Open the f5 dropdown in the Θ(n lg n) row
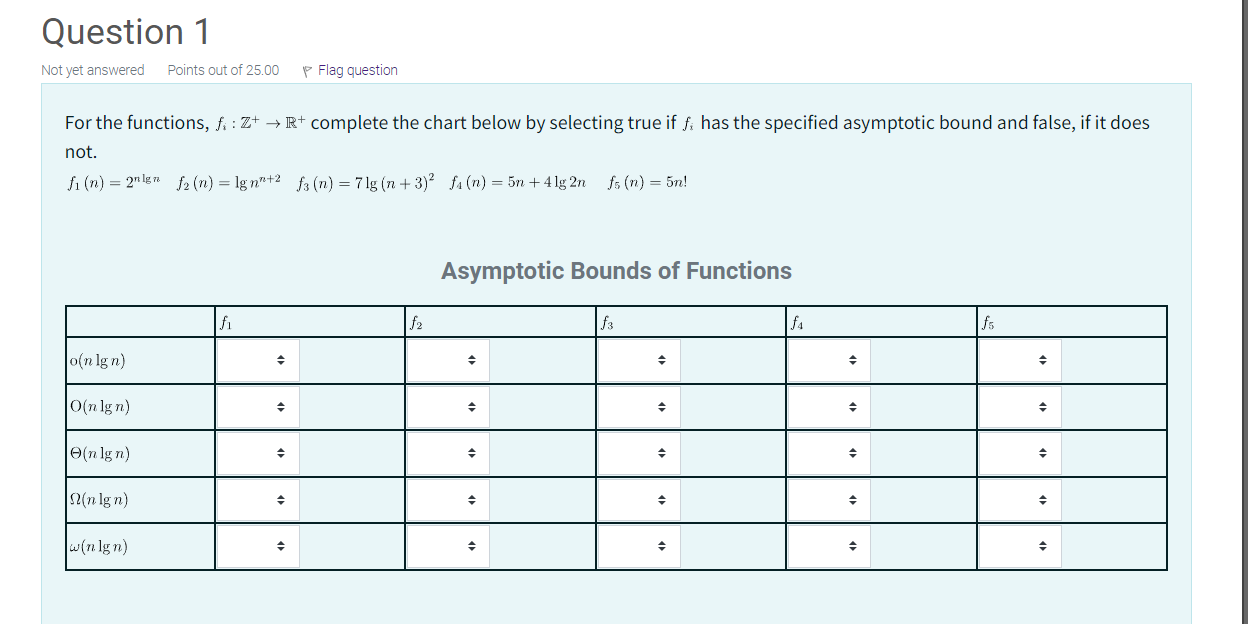This screenshot has height=624, width=1248. (1019, 453)
